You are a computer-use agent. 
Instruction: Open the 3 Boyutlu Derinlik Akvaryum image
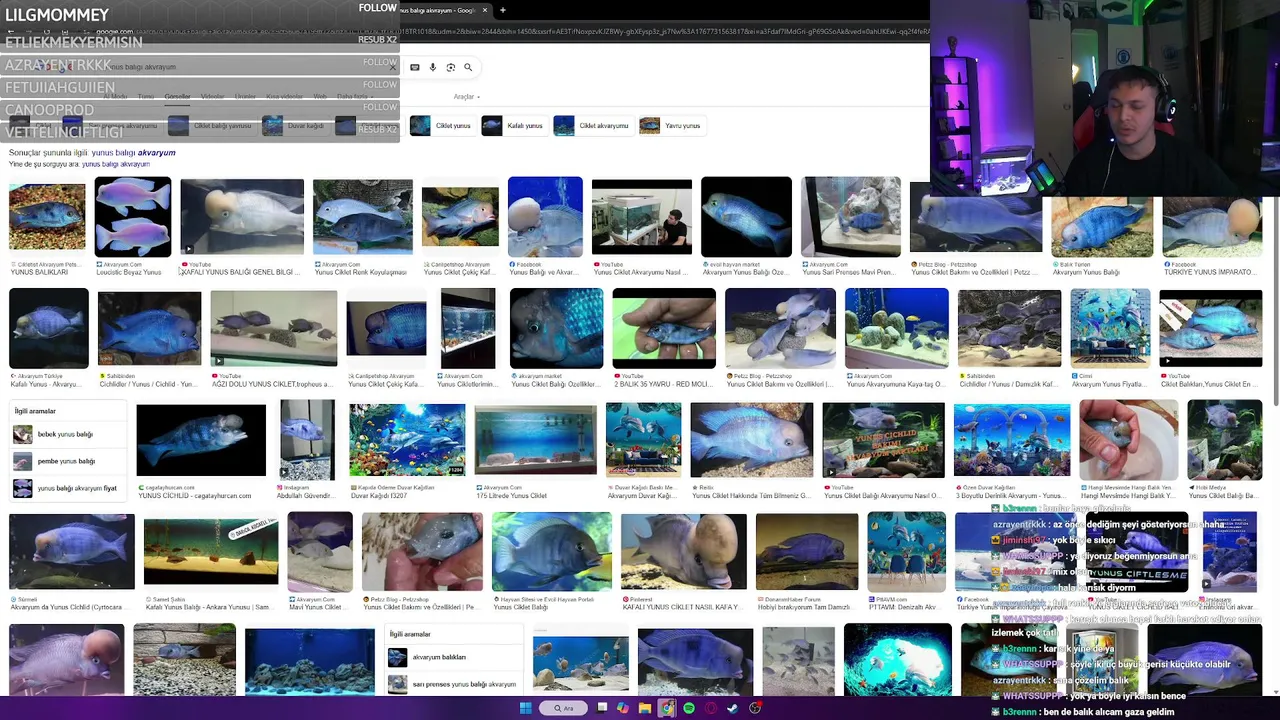[x=1011, y=441]
